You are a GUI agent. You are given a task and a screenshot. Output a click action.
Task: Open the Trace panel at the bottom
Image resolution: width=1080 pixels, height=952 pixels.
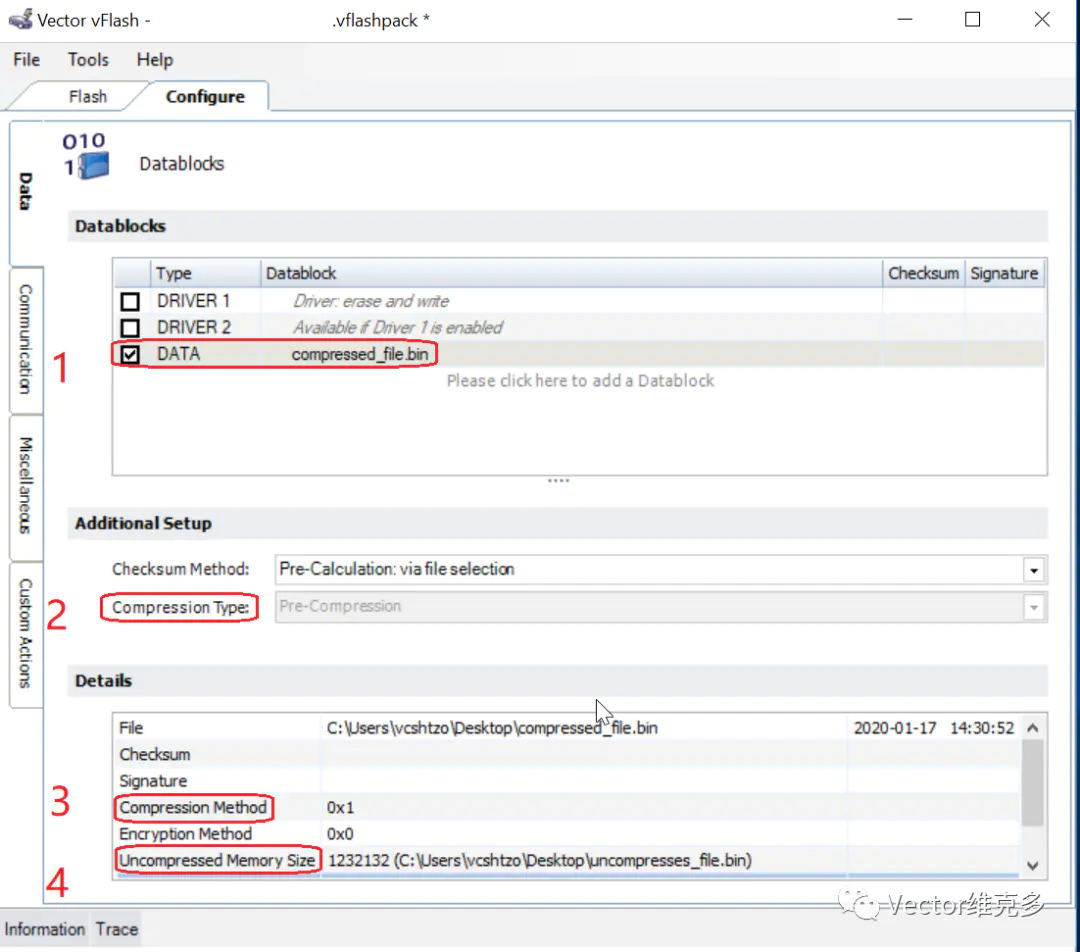(x=117, y=929)
